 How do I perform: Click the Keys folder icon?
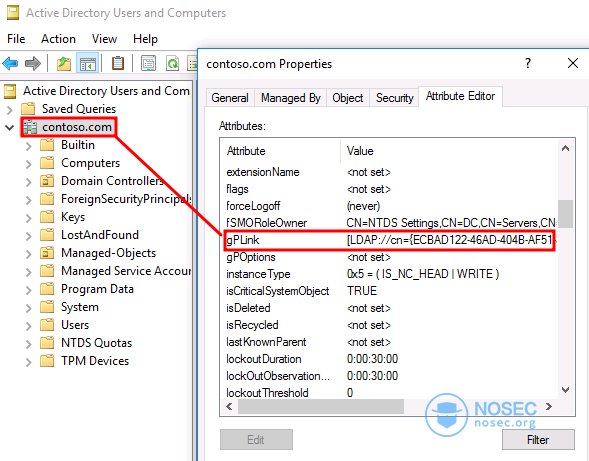tap(47, 217)
